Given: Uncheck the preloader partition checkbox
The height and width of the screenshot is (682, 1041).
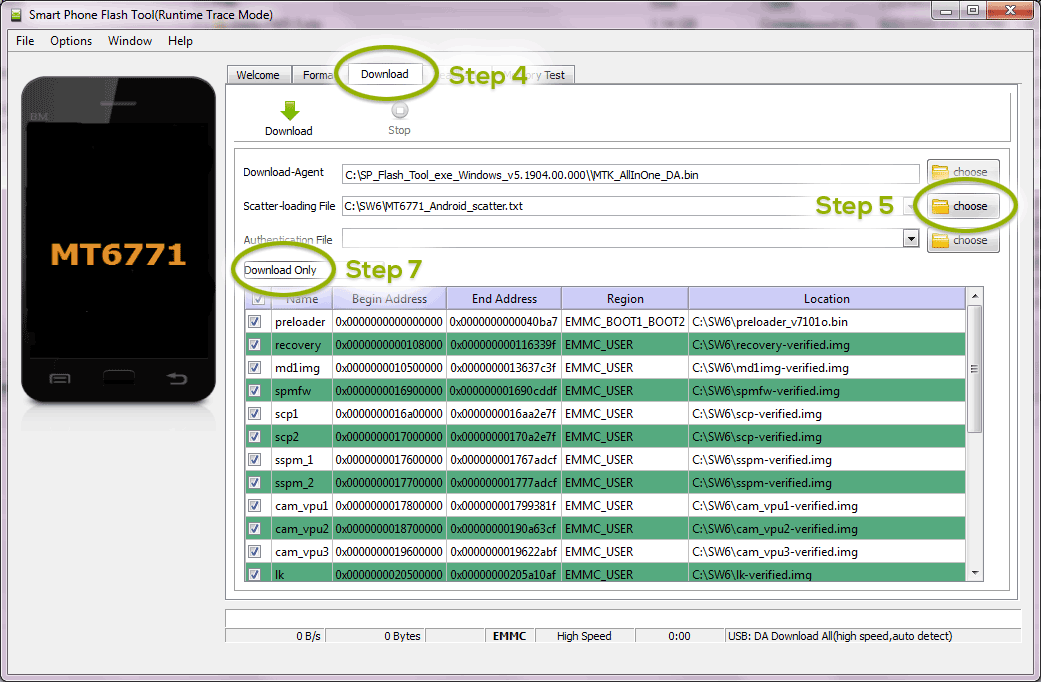Looking at the screenshot, I should [x=255, y=321].
